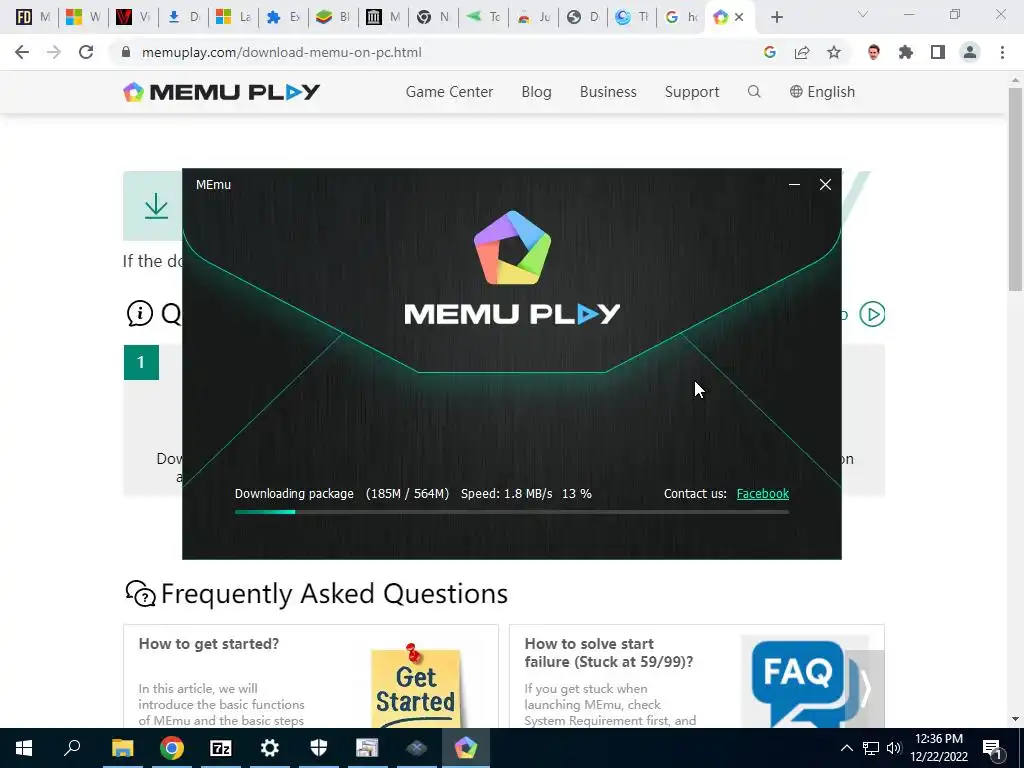Image resolution: width=1024 pixels, height=768 pixels.
Task: Open the volume control in tray
Action: pos(895,748)
